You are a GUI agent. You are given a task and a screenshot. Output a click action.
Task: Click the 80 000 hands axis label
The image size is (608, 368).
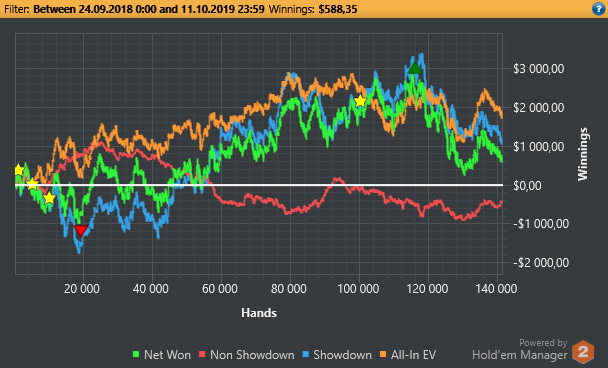[289, 289]
